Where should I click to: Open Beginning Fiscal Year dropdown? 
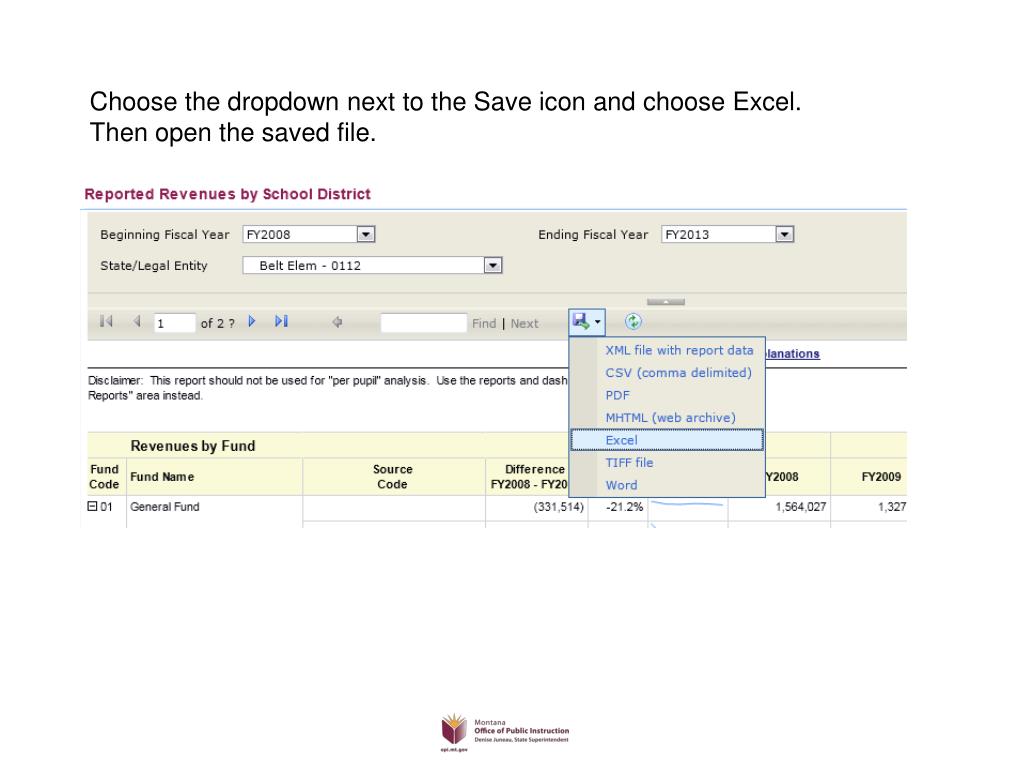366,234
